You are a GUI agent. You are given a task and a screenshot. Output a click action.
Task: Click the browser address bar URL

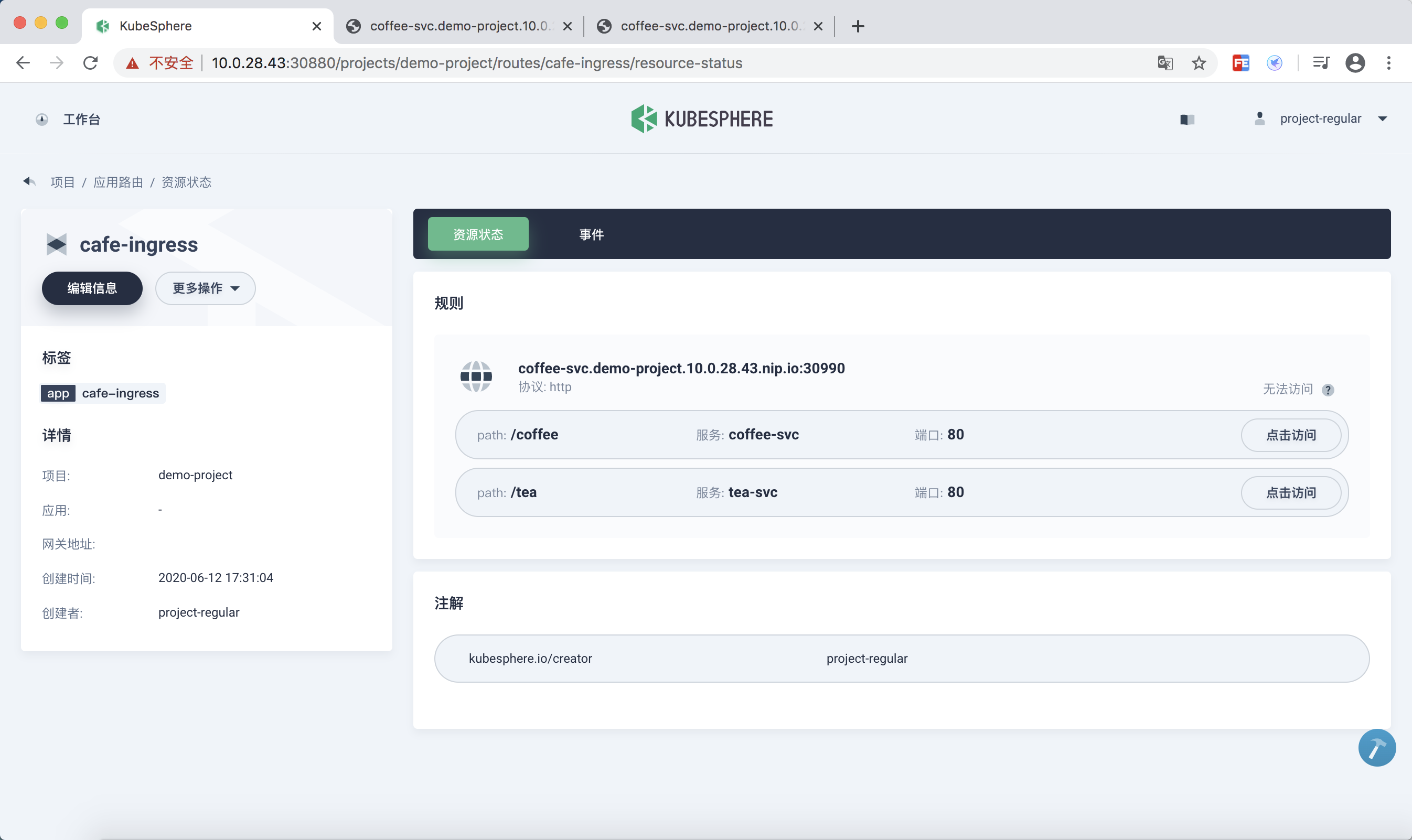[476, 63]
